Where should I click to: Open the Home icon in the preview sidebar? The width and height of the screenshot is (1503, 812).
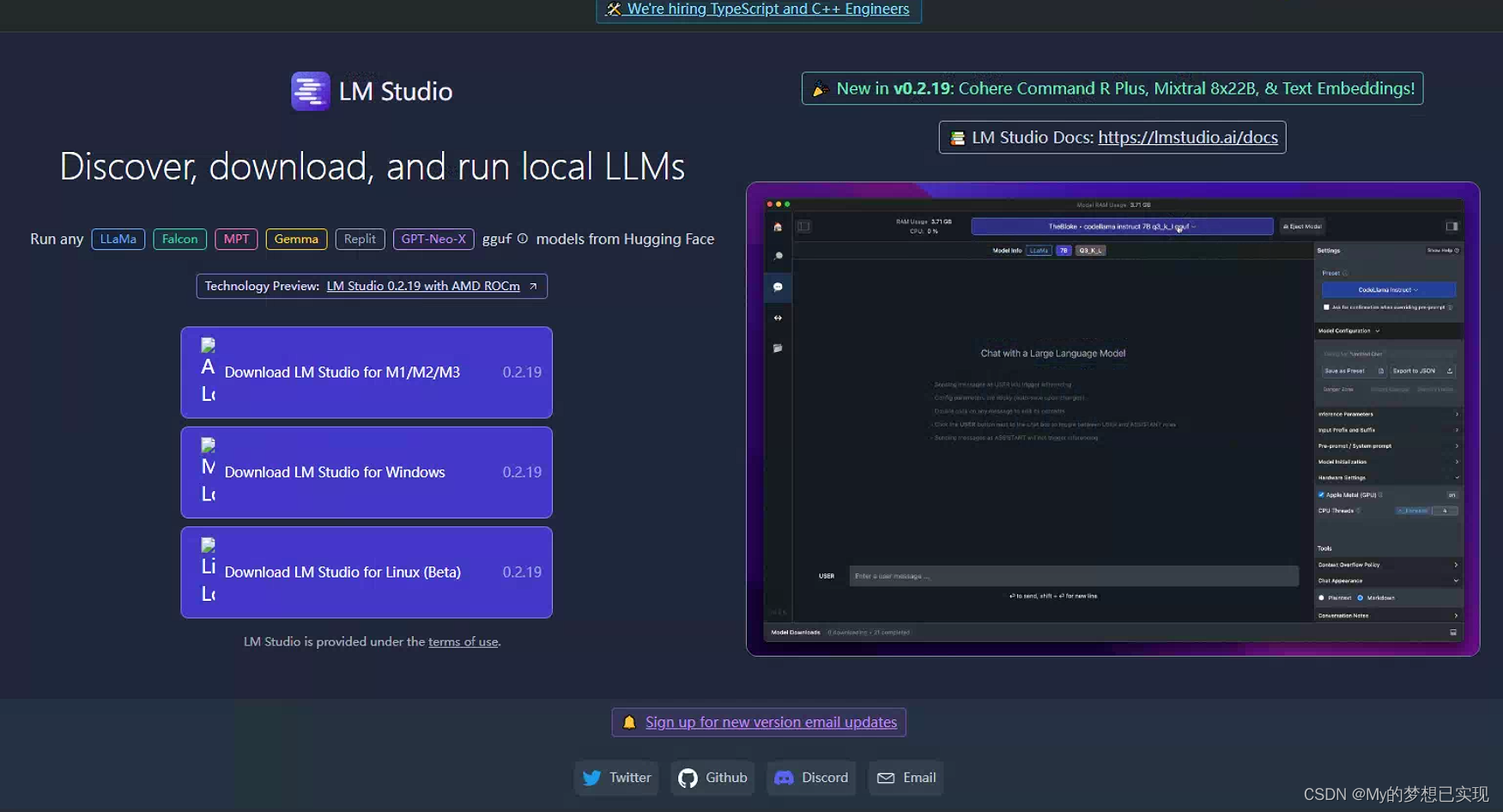(778, 227)
